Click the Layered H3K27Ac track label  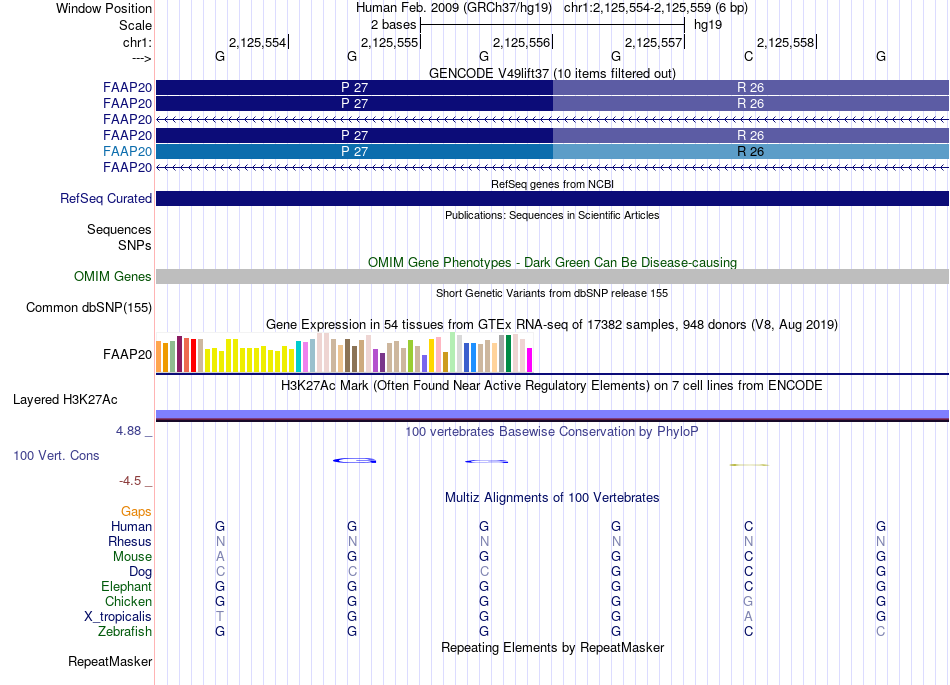click(65, 399)
